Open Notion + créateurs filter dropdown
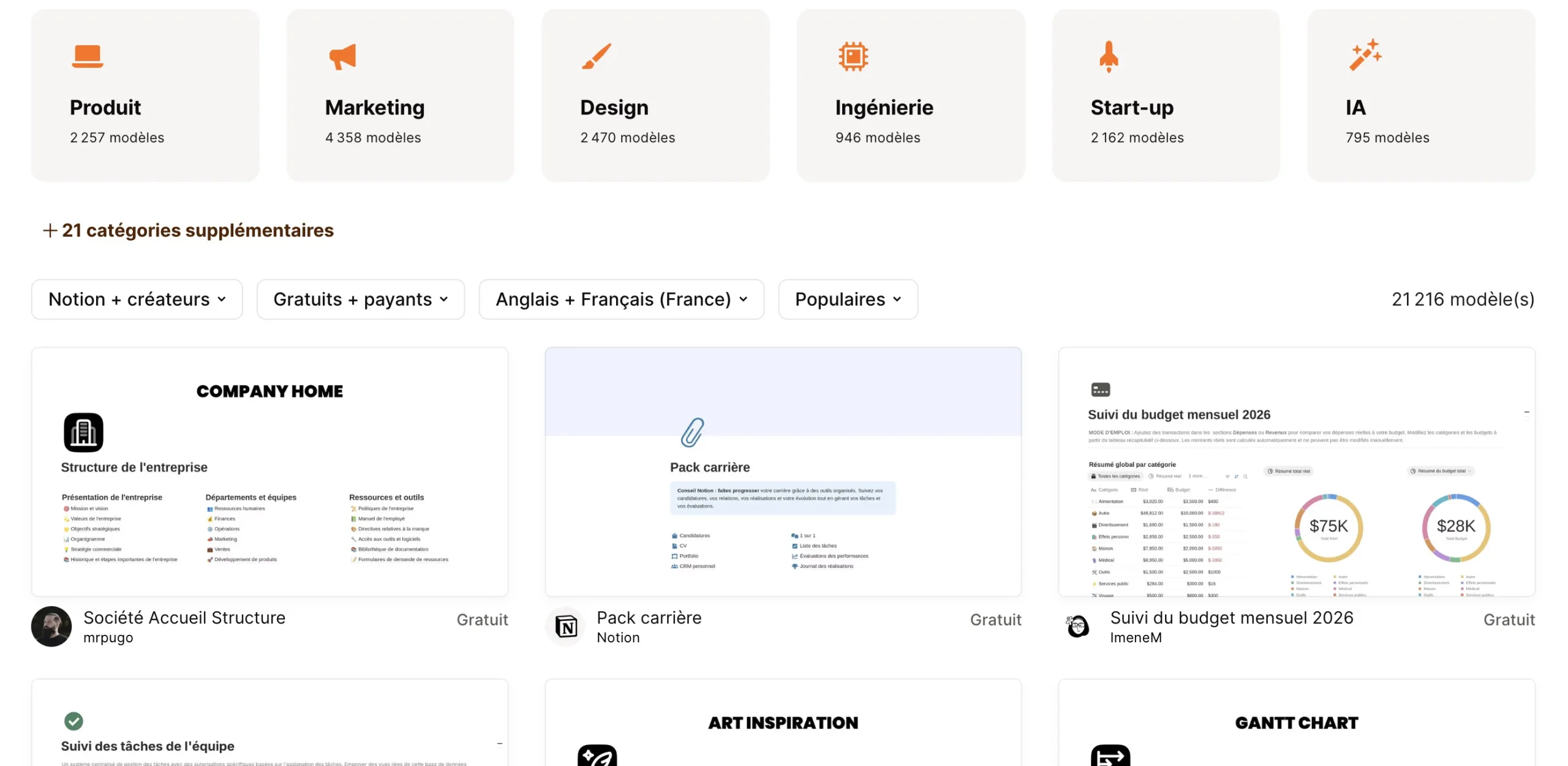The width and height of the screenshot is (1568, 766). pos(137,299)
